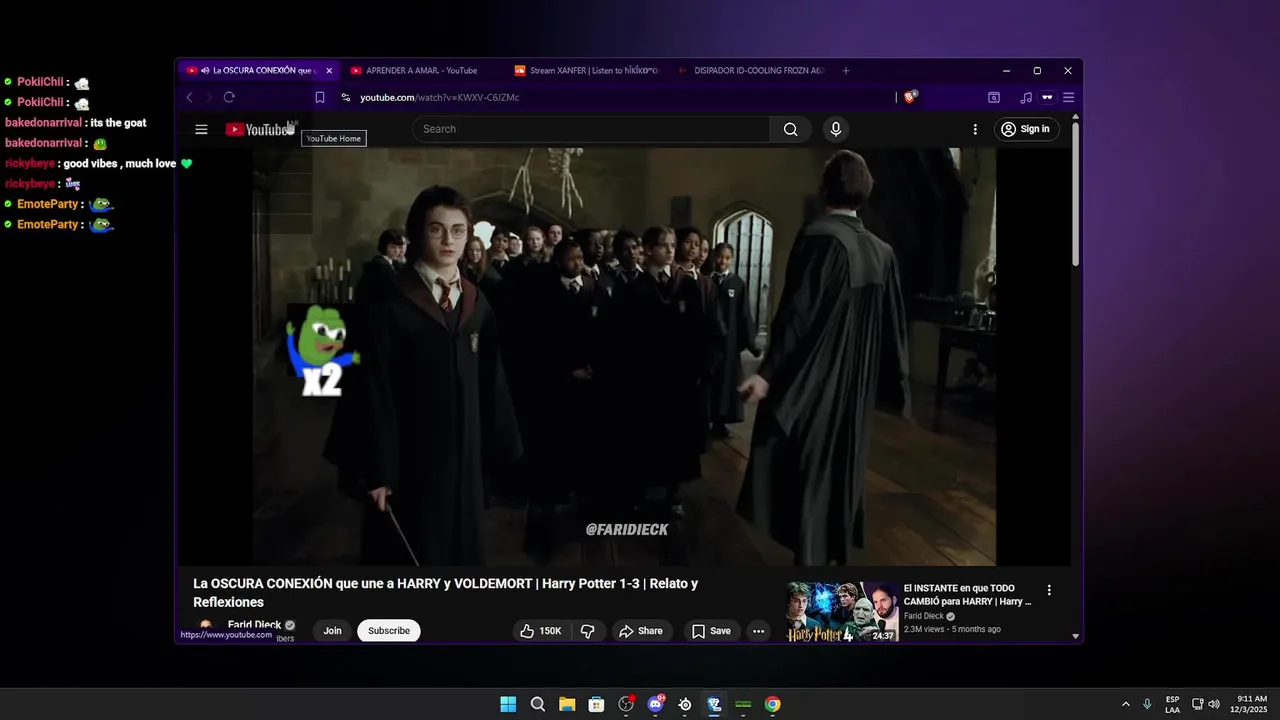
Task: Open the Windows Start menu
Action: click(508, 704)
